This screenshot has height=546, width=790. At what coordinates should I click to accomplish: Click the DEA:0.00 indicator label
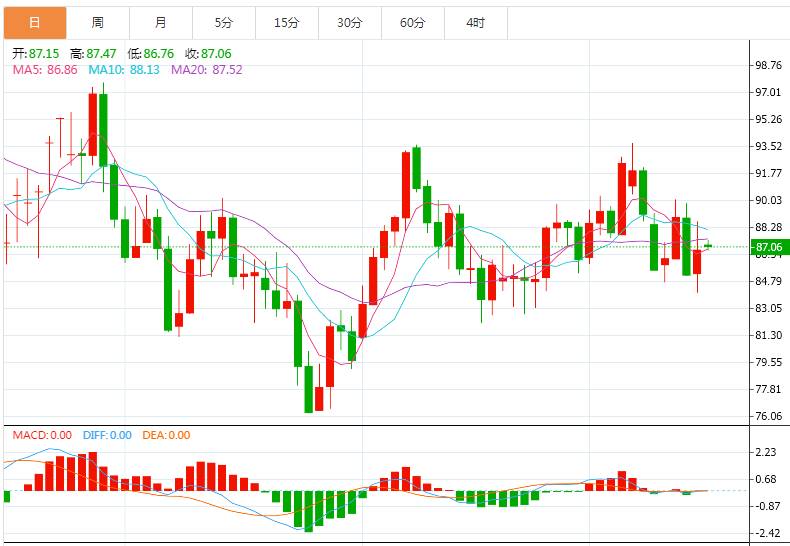tap(166, 435)
